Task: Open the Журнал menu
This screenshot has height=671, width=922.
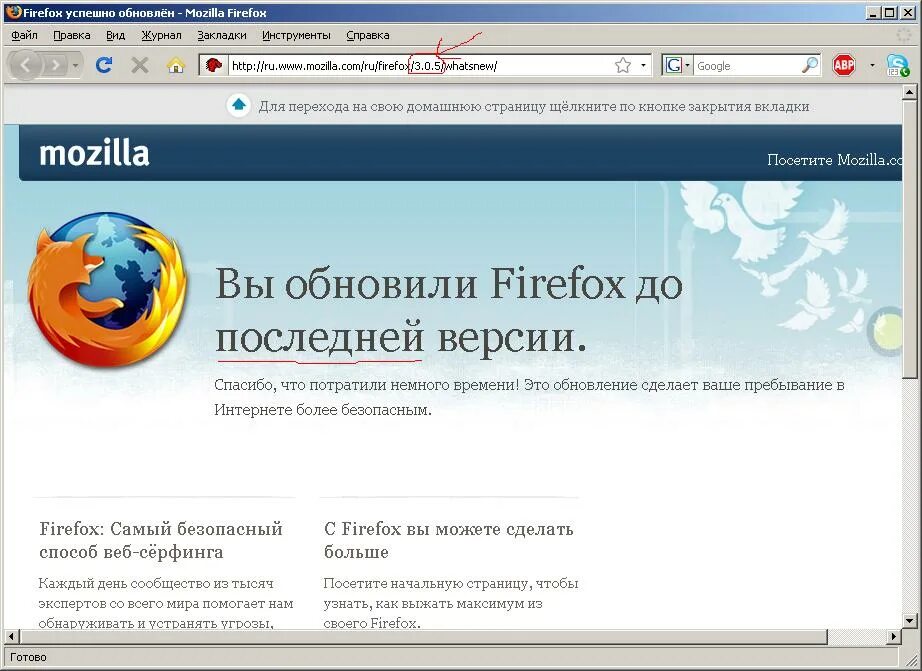Action: [161, 35]
